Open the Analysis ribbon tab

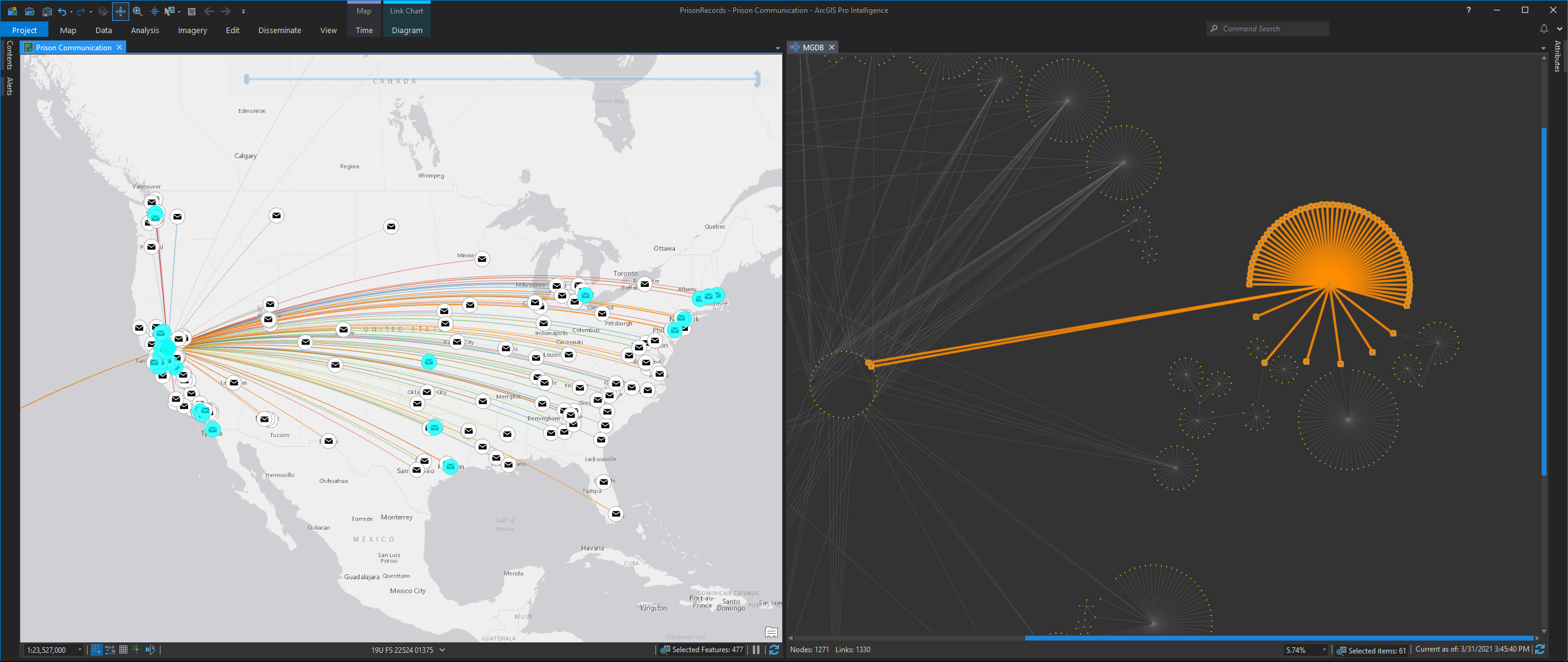click(145, 30)
